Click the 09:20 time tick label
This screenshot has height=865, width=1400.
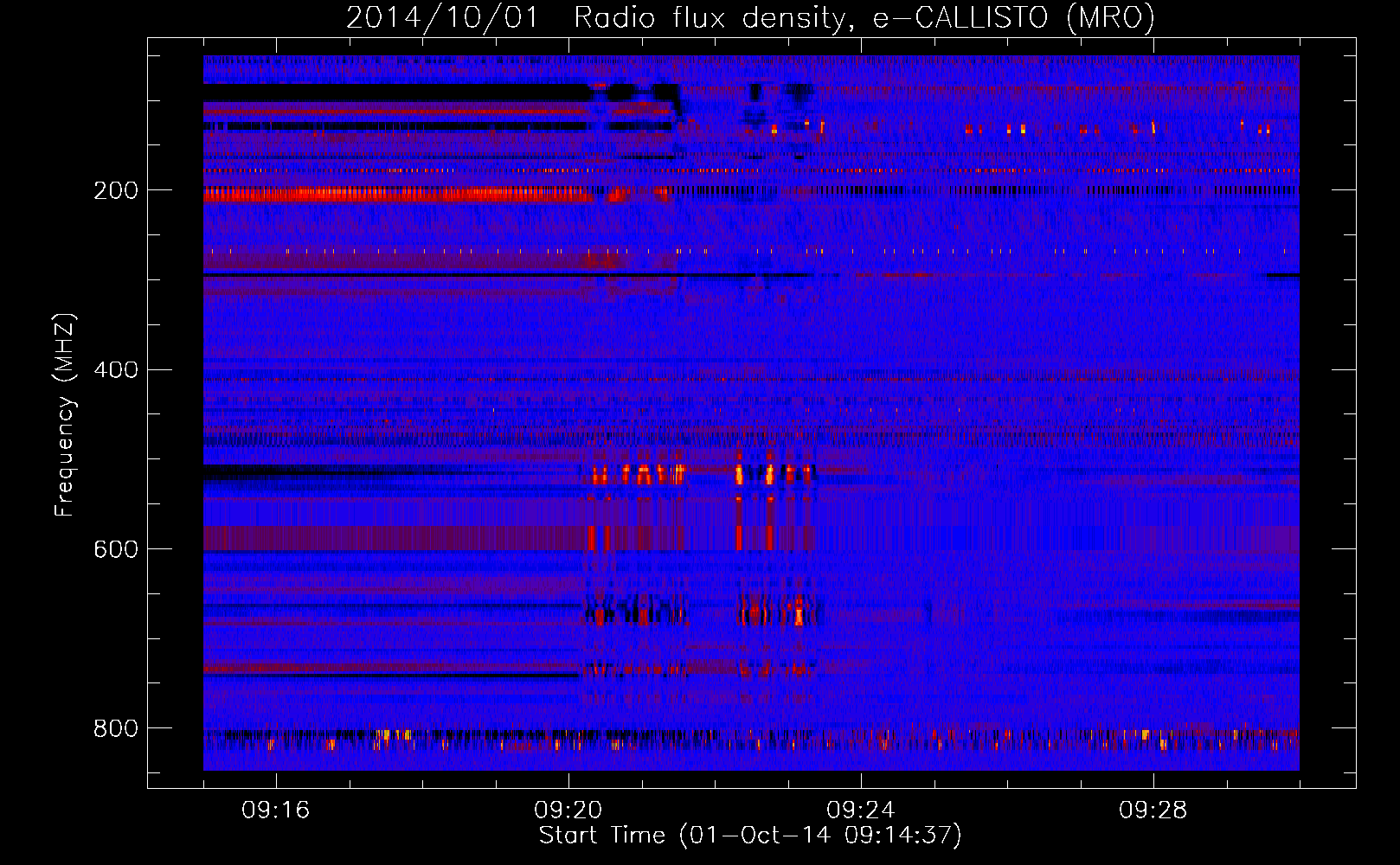[568, 810]
